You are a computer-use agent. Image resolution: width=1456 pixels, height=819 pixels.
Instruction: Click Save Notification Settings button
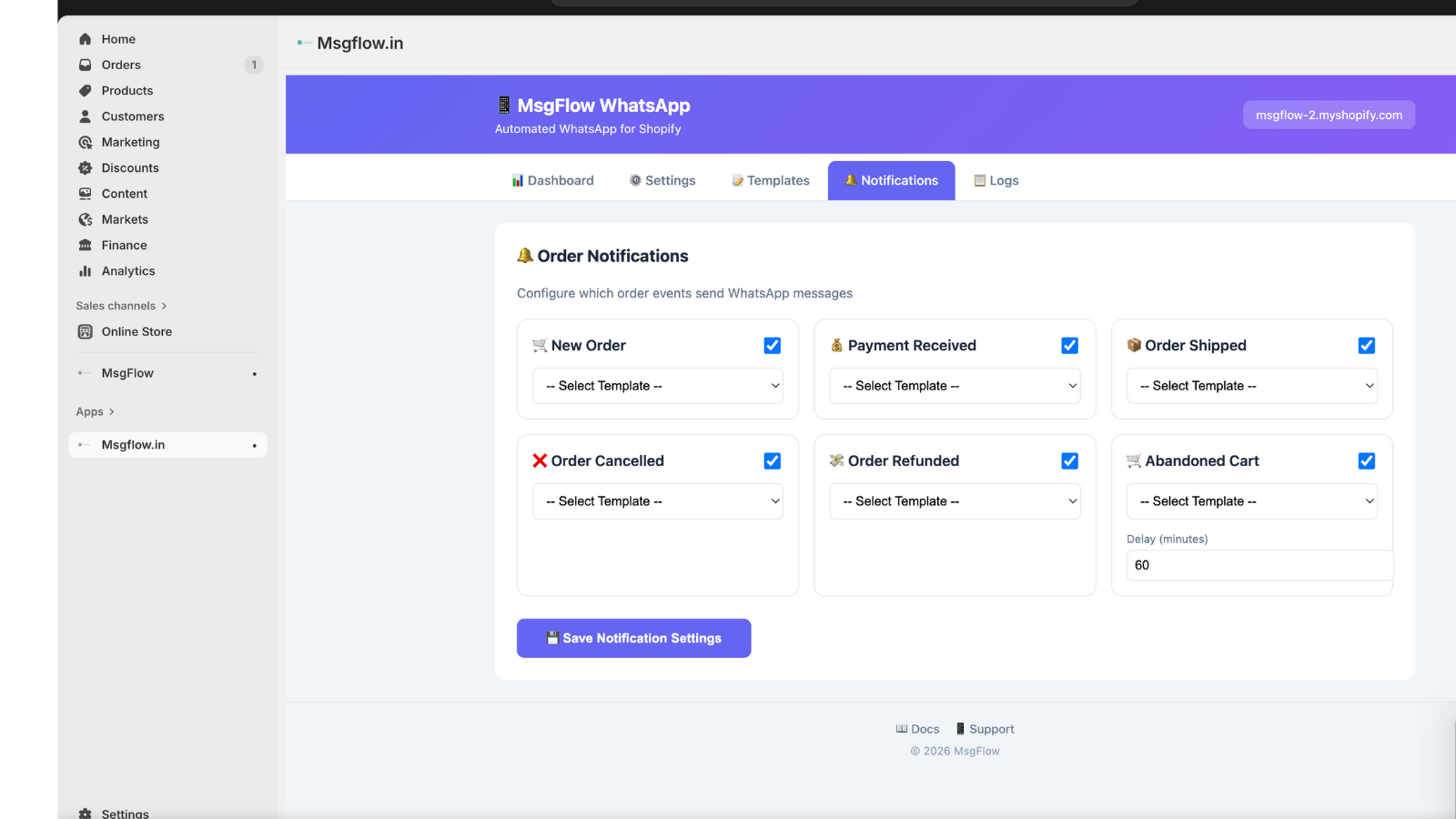click(634, 638)
